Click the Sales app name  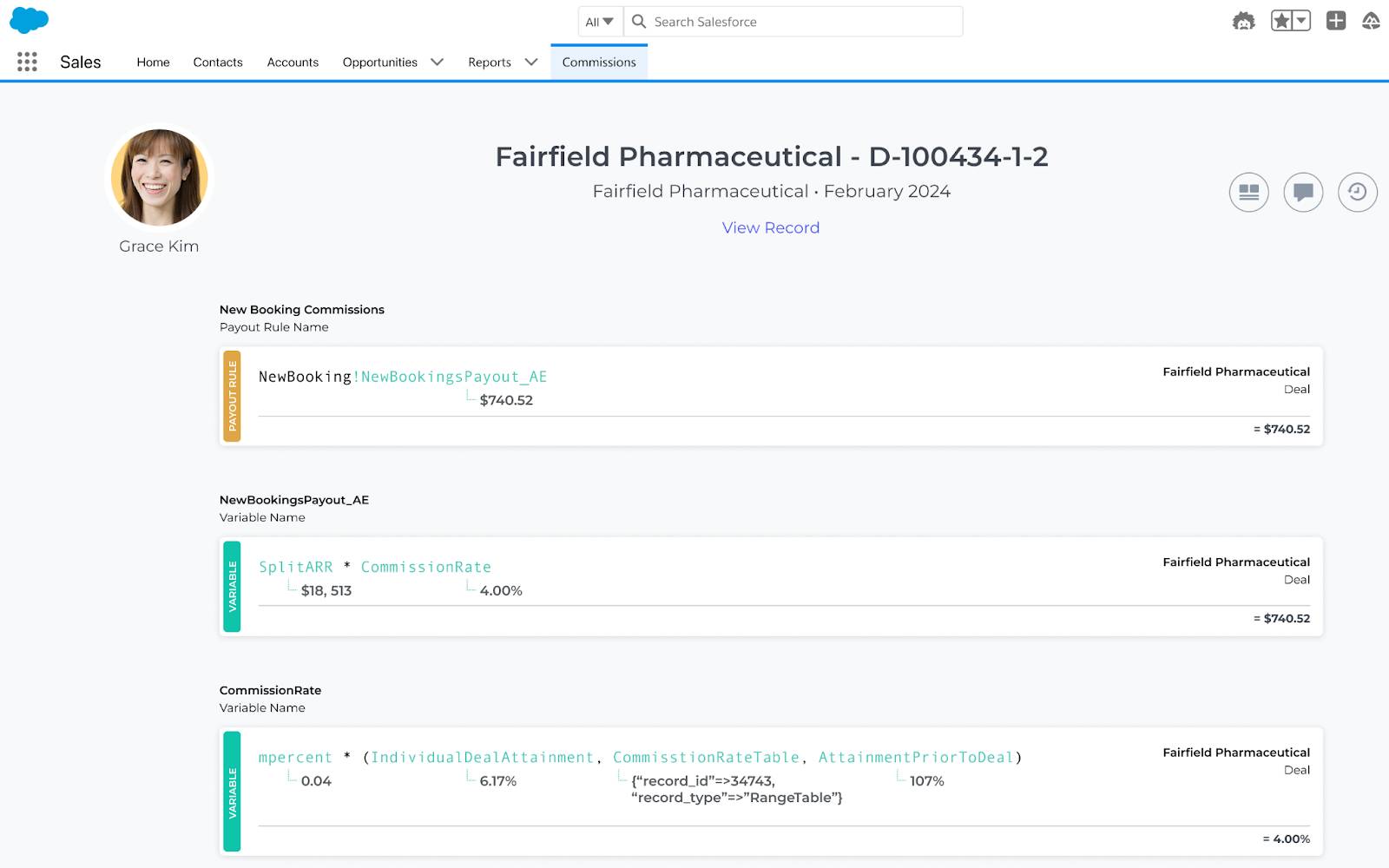pos(81,62)
